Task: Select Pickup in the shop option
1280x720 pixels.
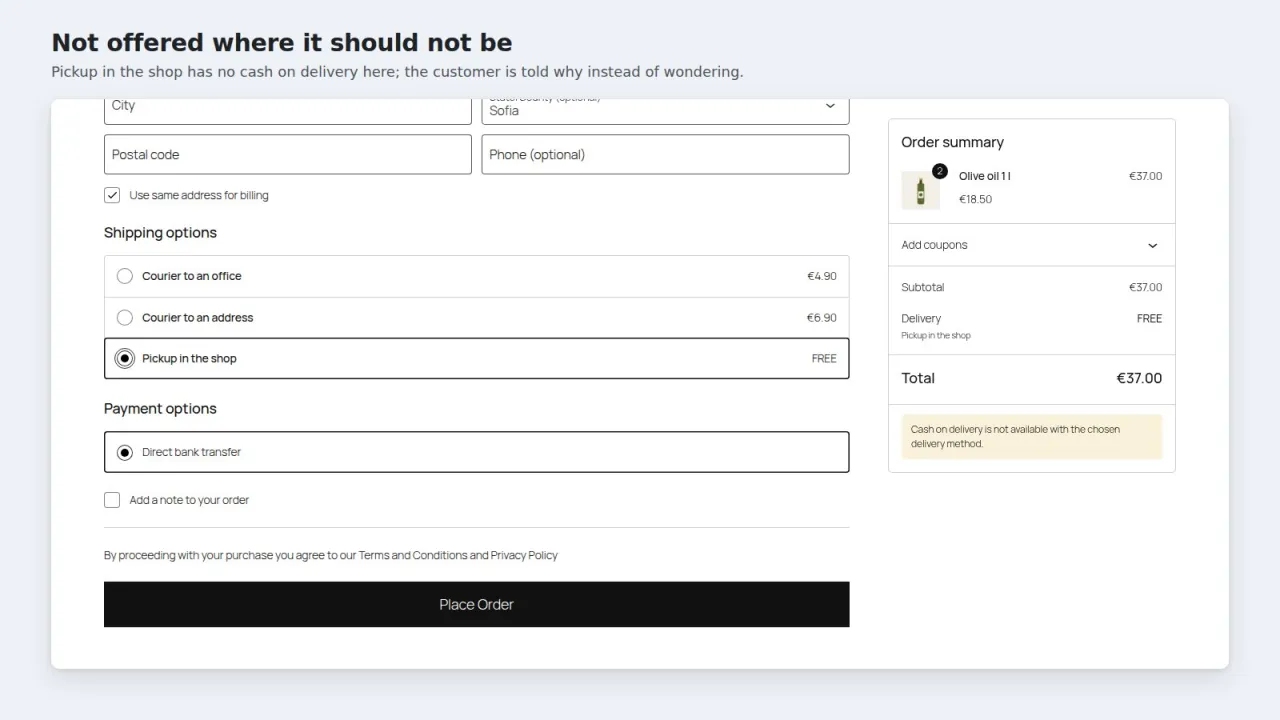Action: pos(476,358)
